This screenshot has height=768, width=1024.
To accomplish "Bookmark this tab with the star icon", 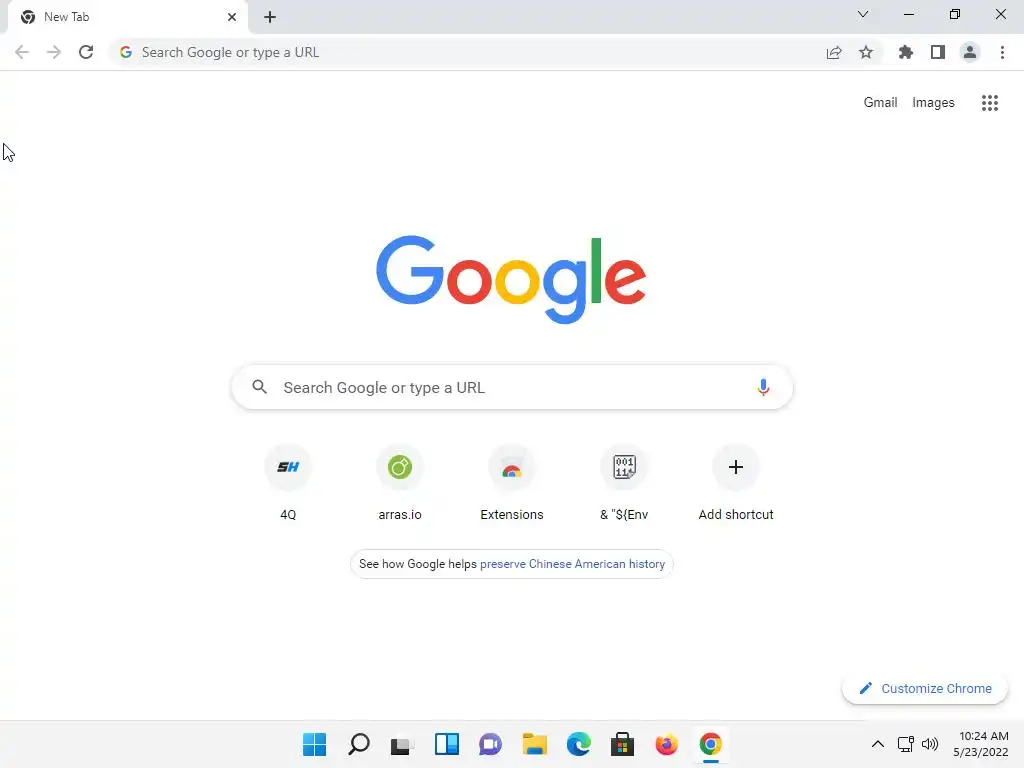I will point(866,52).
